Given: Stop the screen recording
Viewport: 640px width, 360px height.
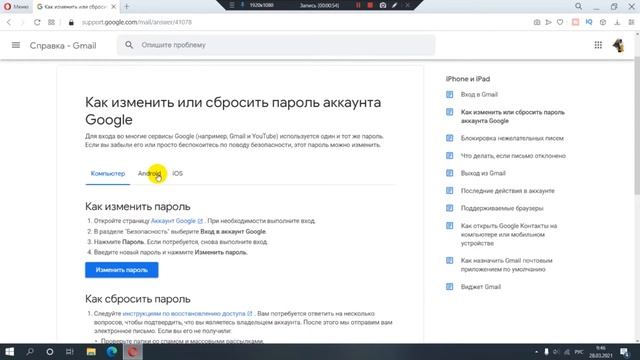Looking at the screenshot, I should pyautogui.click(x=370, y=5).
